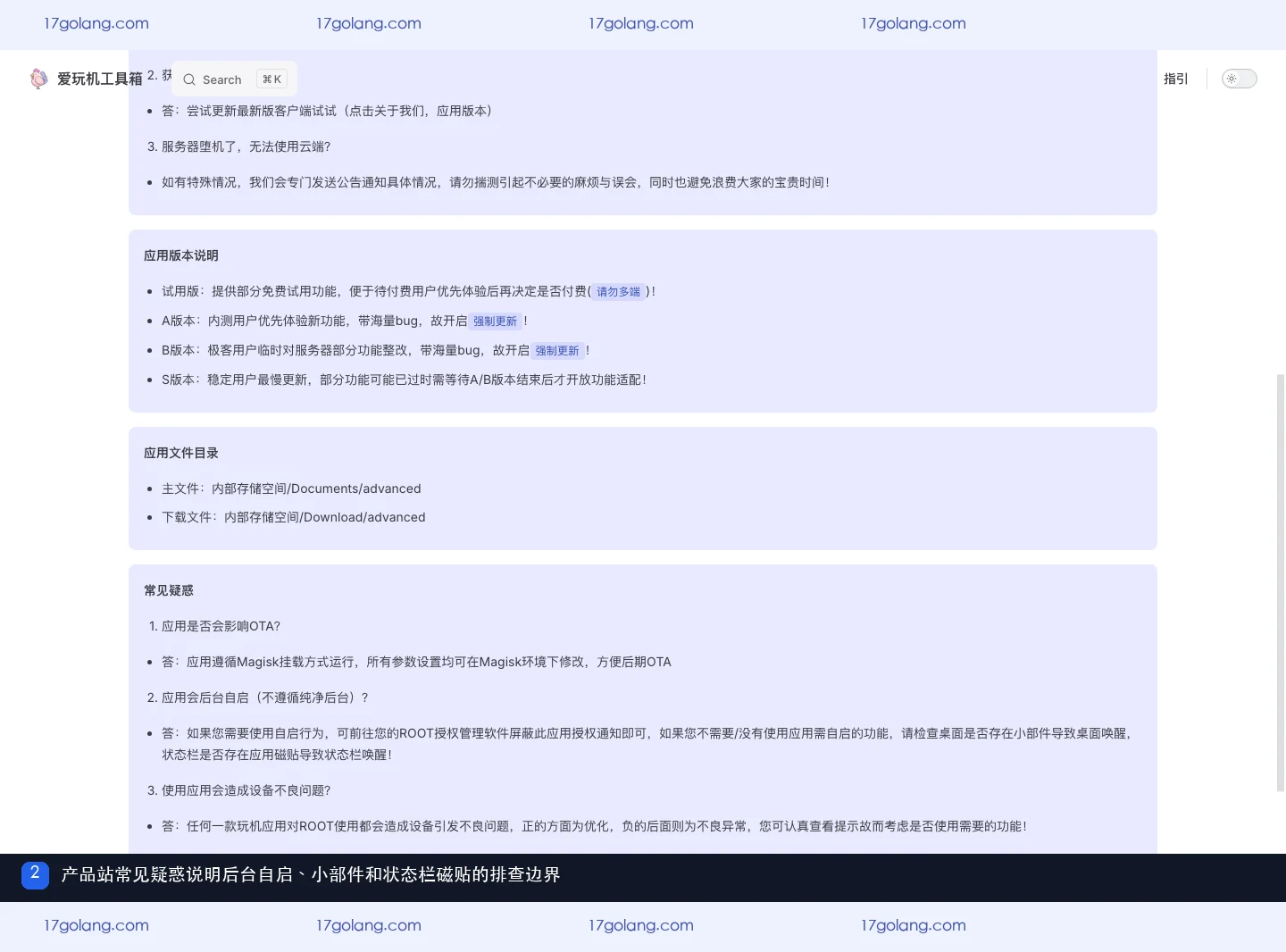Click the 爱玩机工具箱 bird logo icon
Image resolution: width=1286 pixels, height=952 pixels.
point(38,79)
